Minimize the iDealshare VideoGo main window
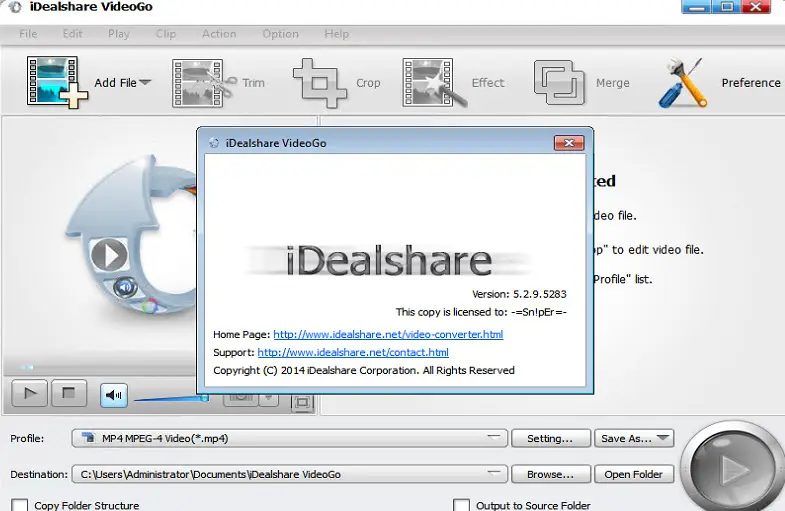The height and width of the screenshot is (511, 785). coord(696,7)
